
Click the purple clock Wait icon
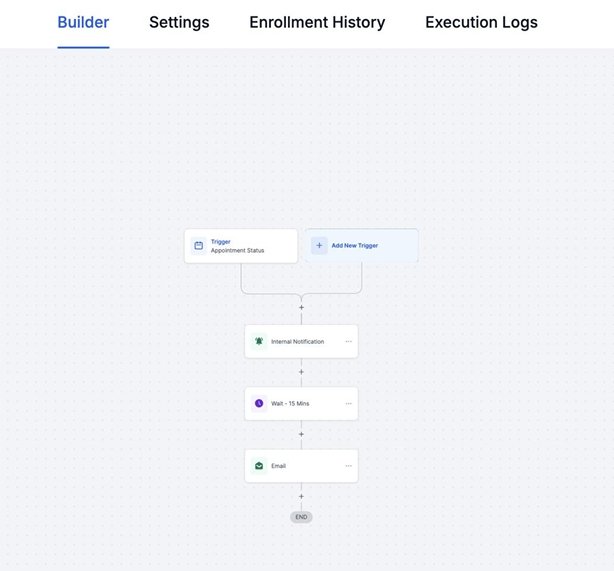pyautogui.click(x=259, y=403)
